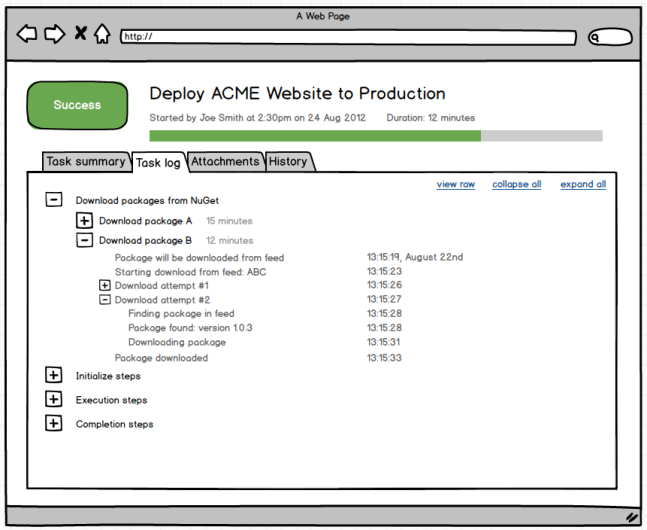Viewport: 647px width, 530px height.
Task: Collapse Download package B
Action: (x=85, y=240)
